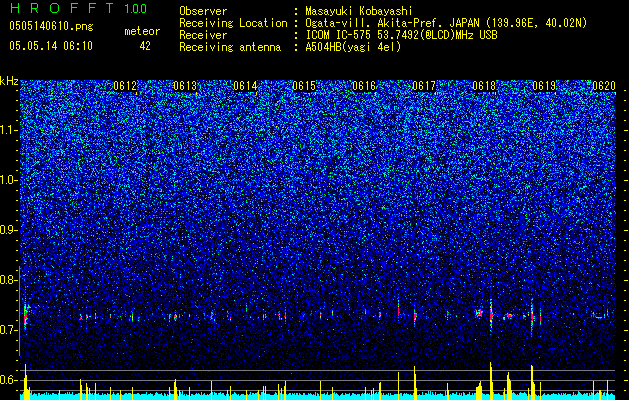The image size is (629, 400).
Task: Click the timestamp 05.05.14 06:10
Action: tap(51, 46)
